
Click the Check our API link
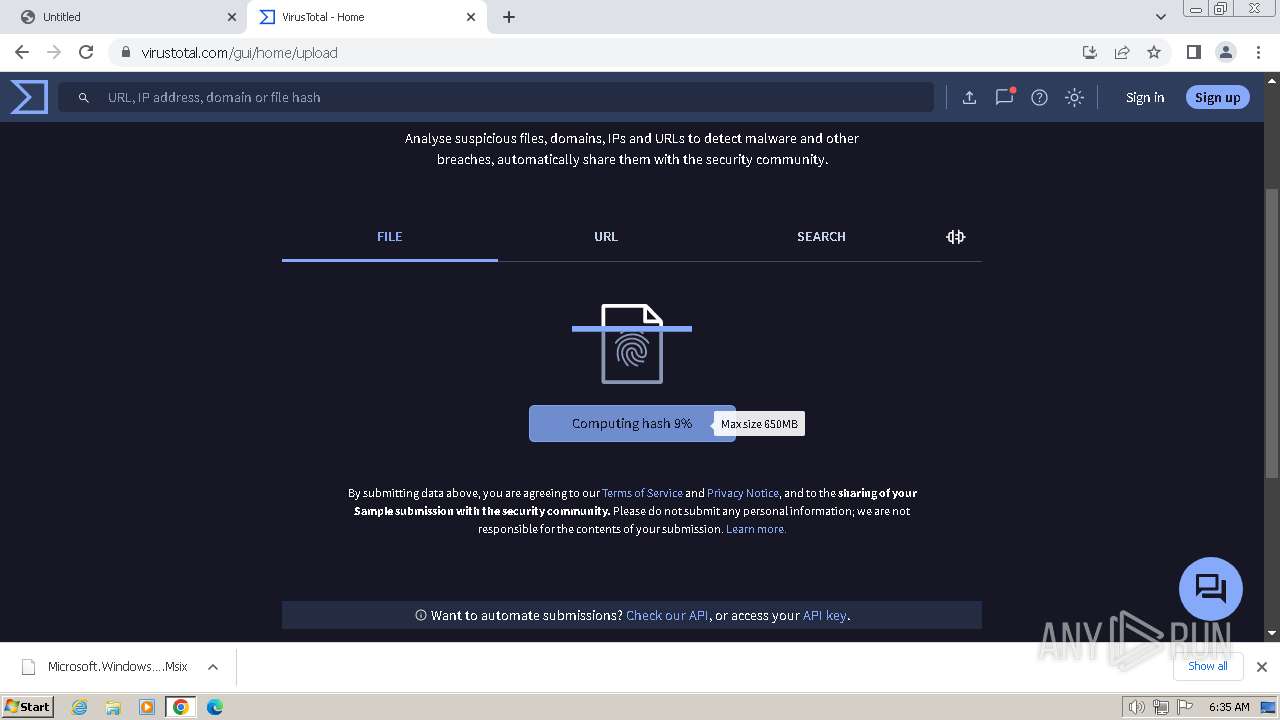point(667,615)
